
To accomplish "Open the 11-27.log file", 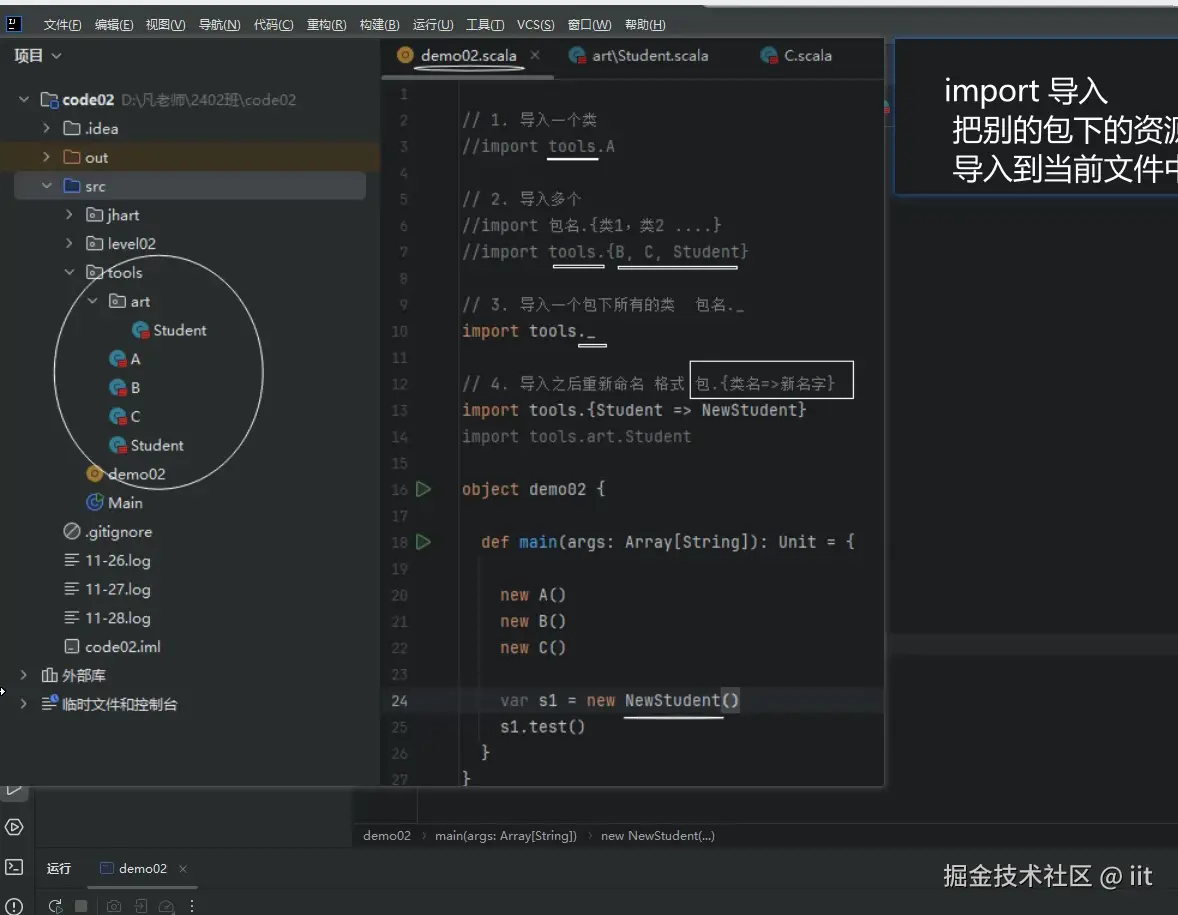I will (107, 589).
